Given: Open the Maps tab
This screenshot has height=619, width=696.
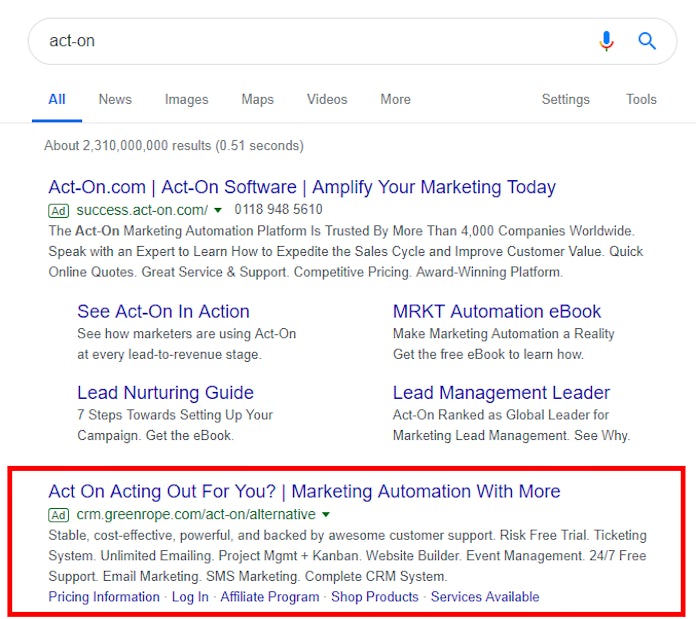Looking at the screenshot, I should click(257, 99).
